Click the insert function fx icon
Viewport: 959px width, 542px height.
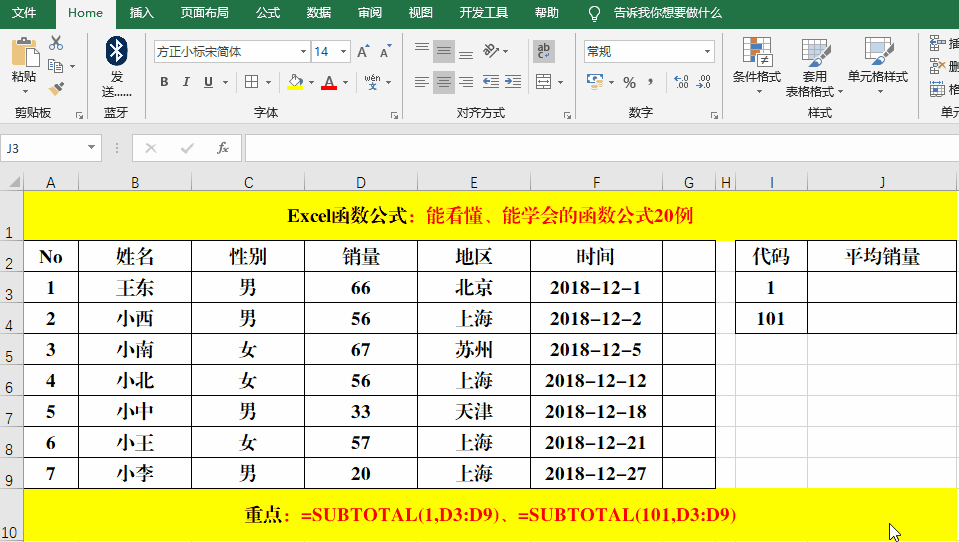[223, 148]
